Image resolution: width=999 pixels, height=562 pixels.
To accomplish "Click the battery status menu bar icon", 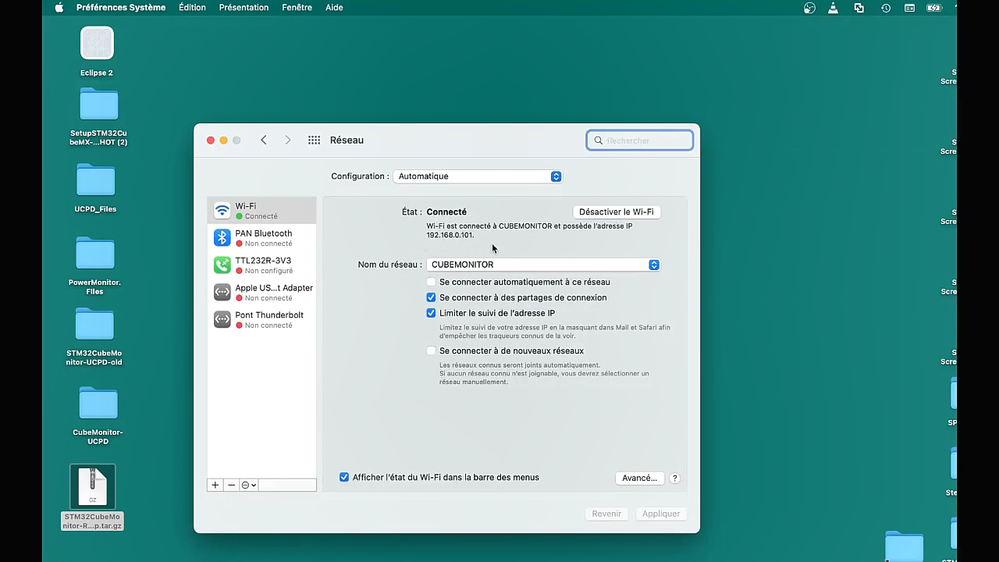I will [x=934, y=8].
